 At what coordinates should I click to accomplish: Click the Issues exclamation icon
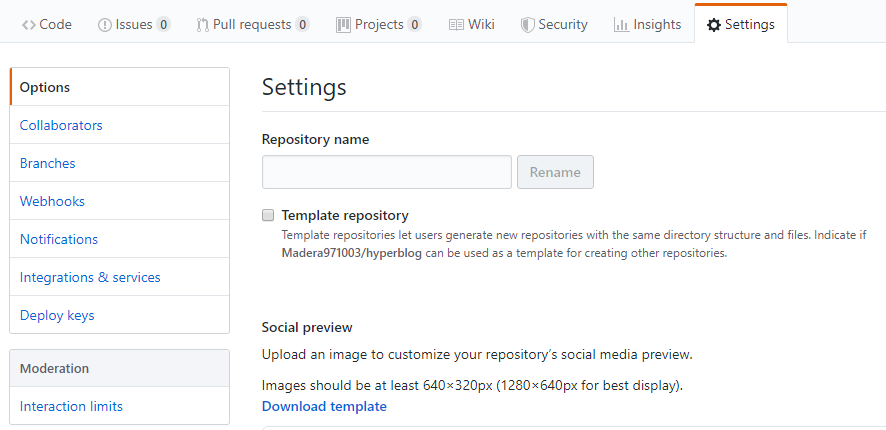tap(105, 25)
